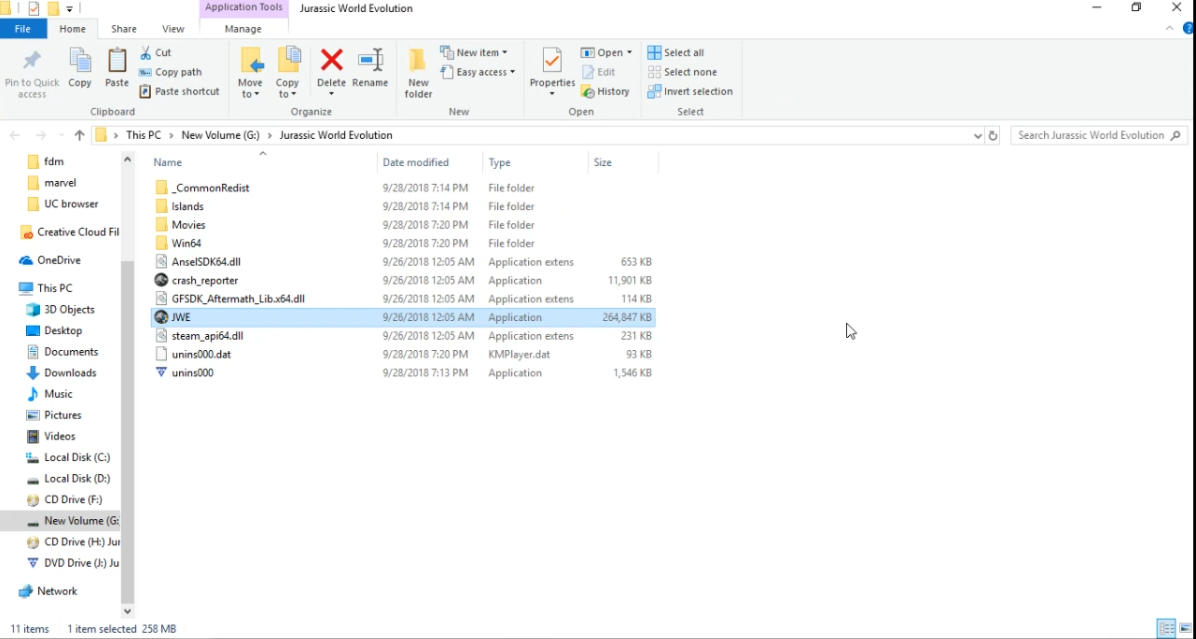Select the Home ribbon tab
This screenshot has width=1196, height=639.
point(72,29)
